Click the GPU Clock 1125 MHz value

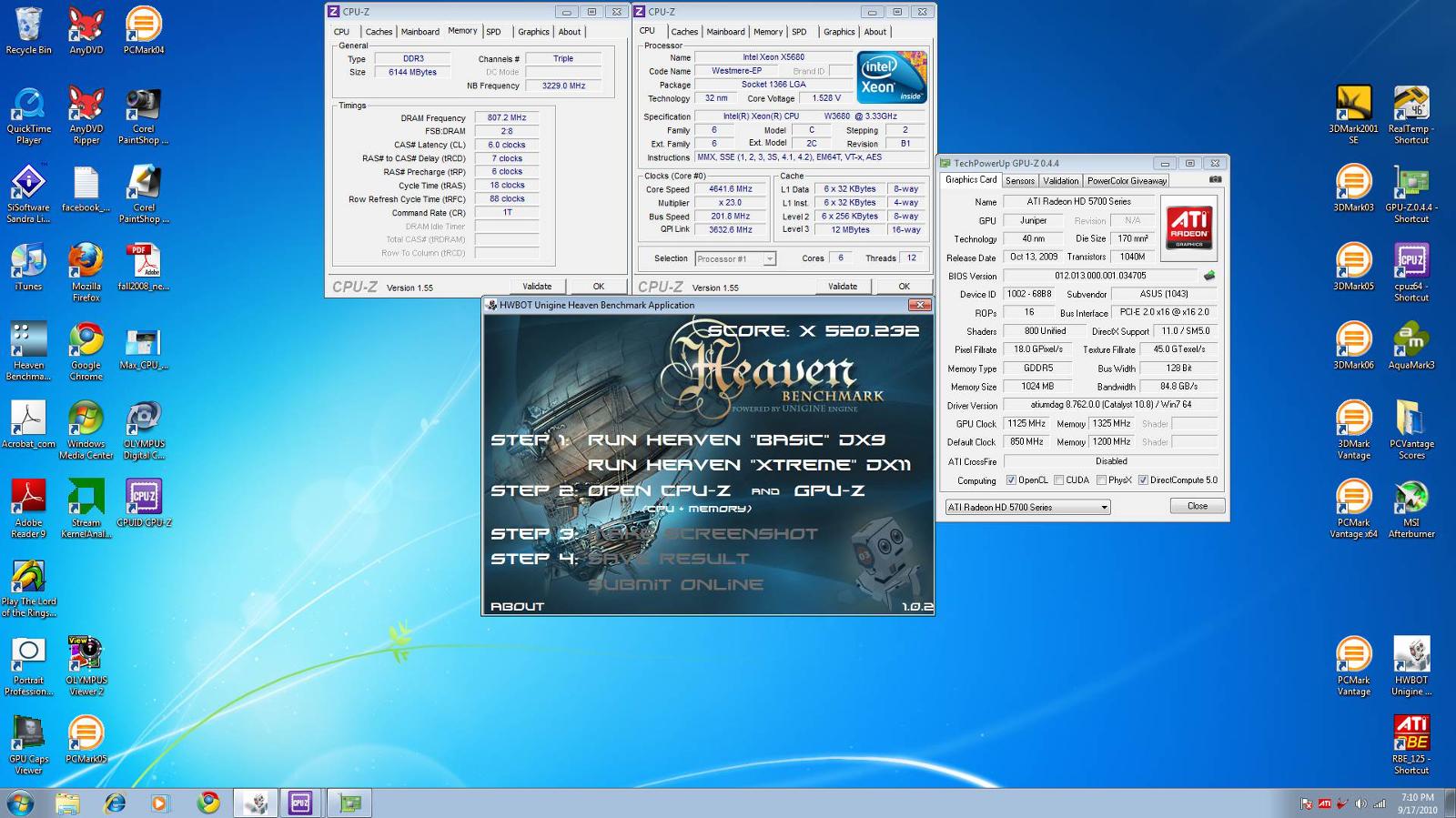tap(1026, 423)
